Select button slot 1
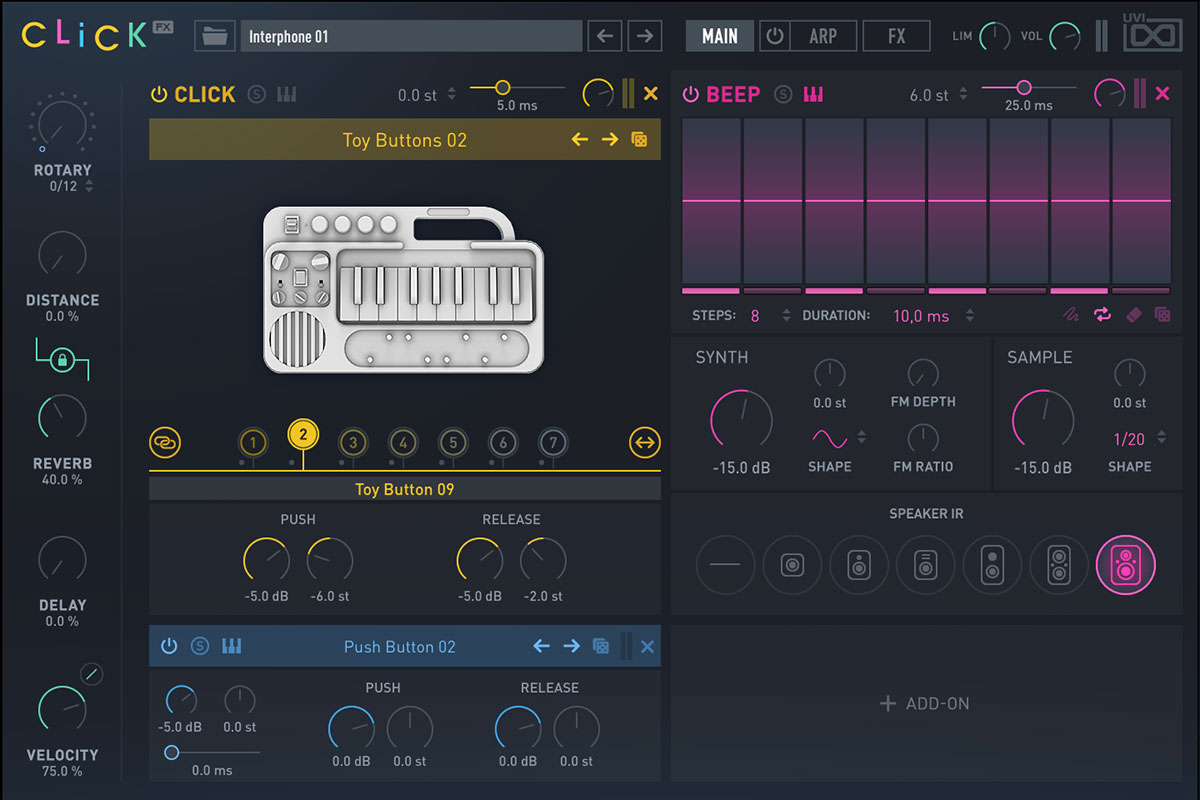Viewport: 1200px width, 800px height. pos(253,442)
